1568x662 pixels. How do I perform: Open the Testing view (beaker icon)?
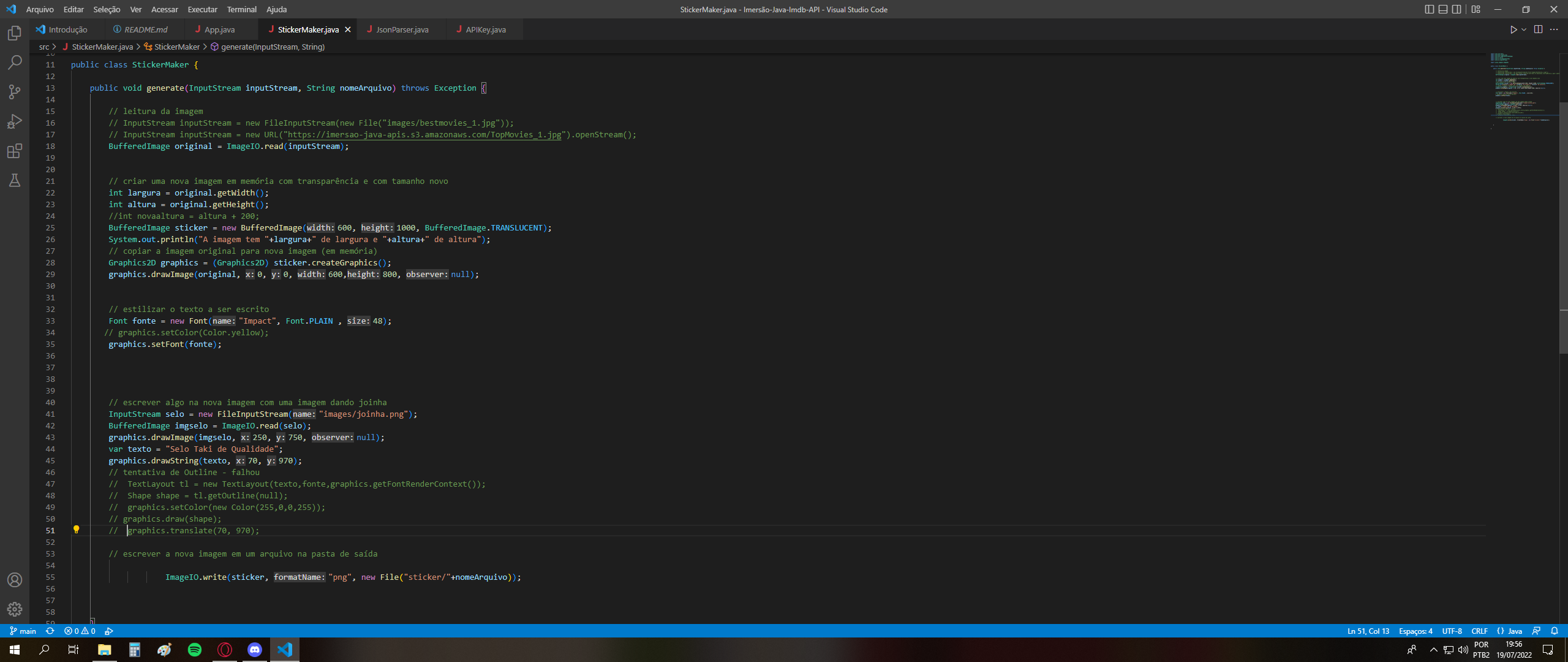[x=14, y=180]
